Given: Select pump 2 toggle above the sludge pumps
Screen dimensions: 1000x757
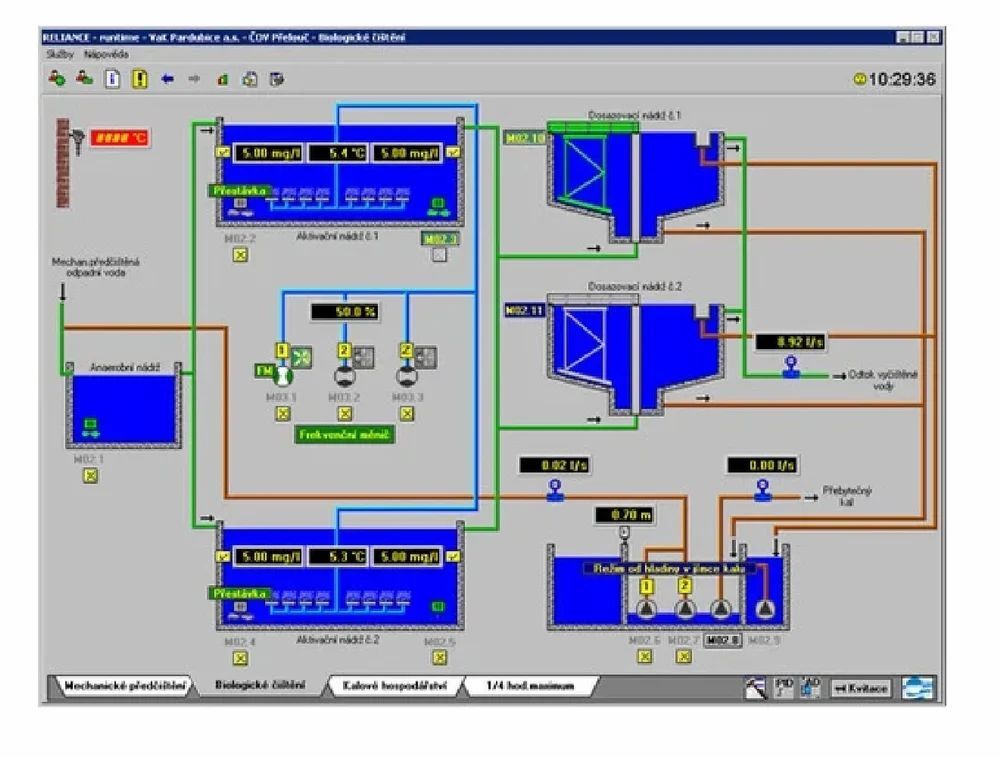Looking at the screenshot, I should tap(684, 586).
